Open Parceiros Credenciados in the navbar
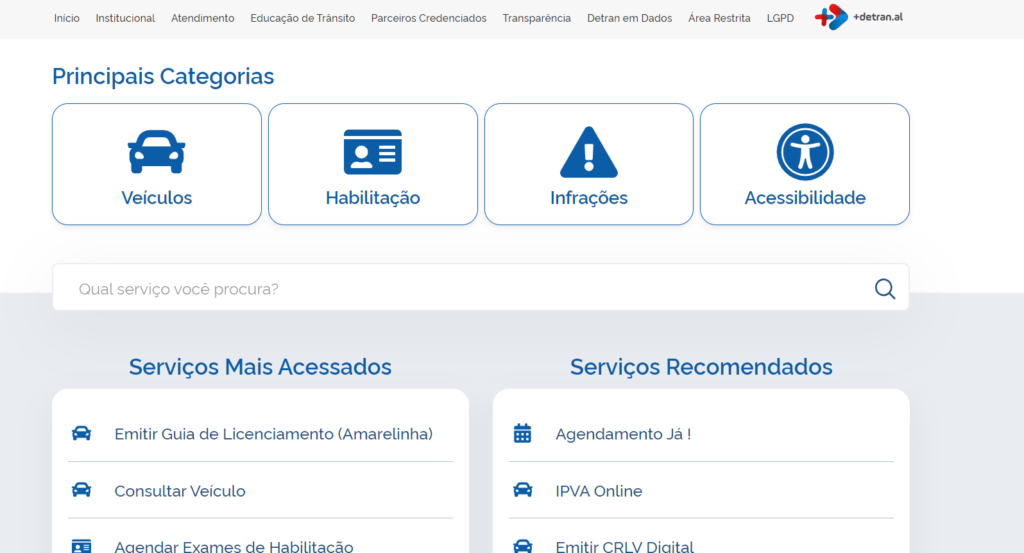This screenshot has height=553, width=1024. click(x=428, y=18)
